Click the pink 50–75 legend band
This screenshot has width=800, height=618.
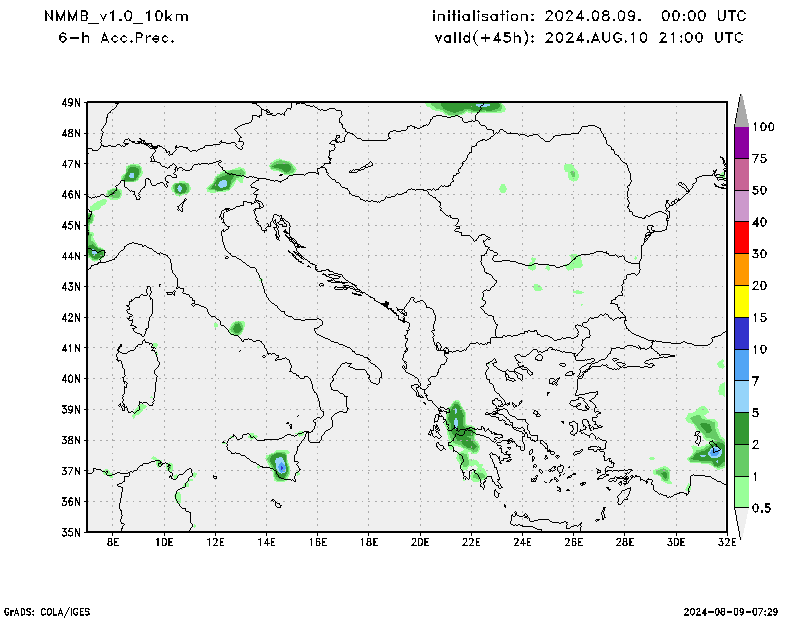[x=741, y=174]
